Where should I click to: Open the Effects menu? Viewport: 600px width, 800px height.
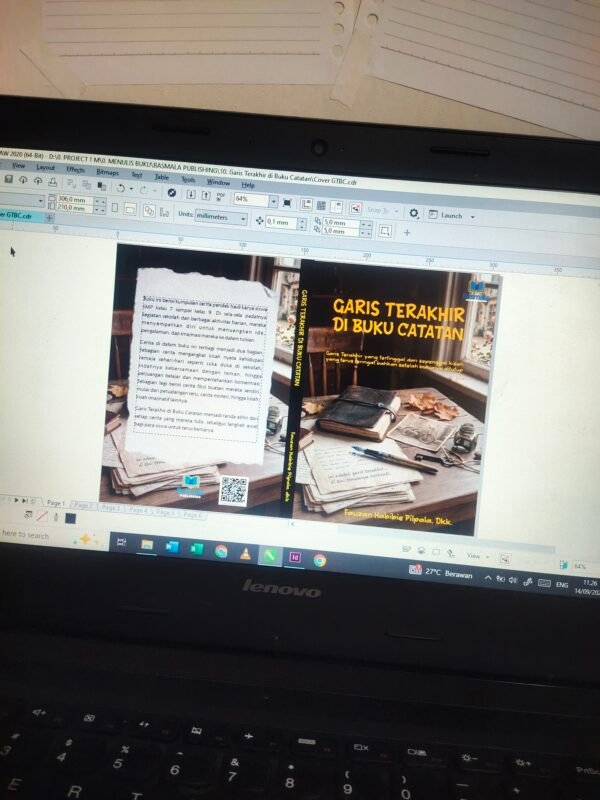(76, 169)
